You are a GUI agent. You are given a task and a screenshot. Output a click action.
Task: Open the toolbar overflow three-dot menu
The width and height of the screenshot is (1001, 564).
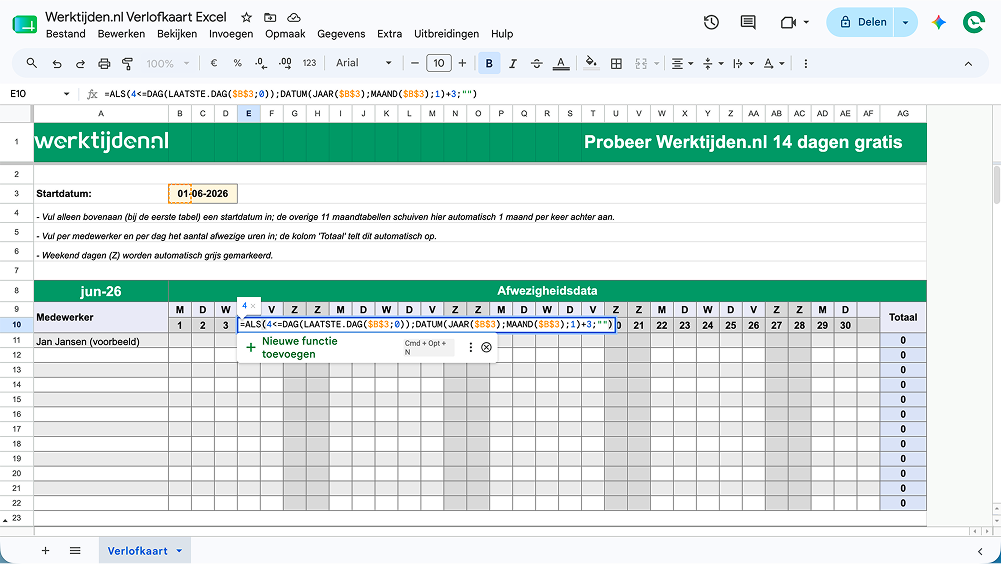coord(806,63)
